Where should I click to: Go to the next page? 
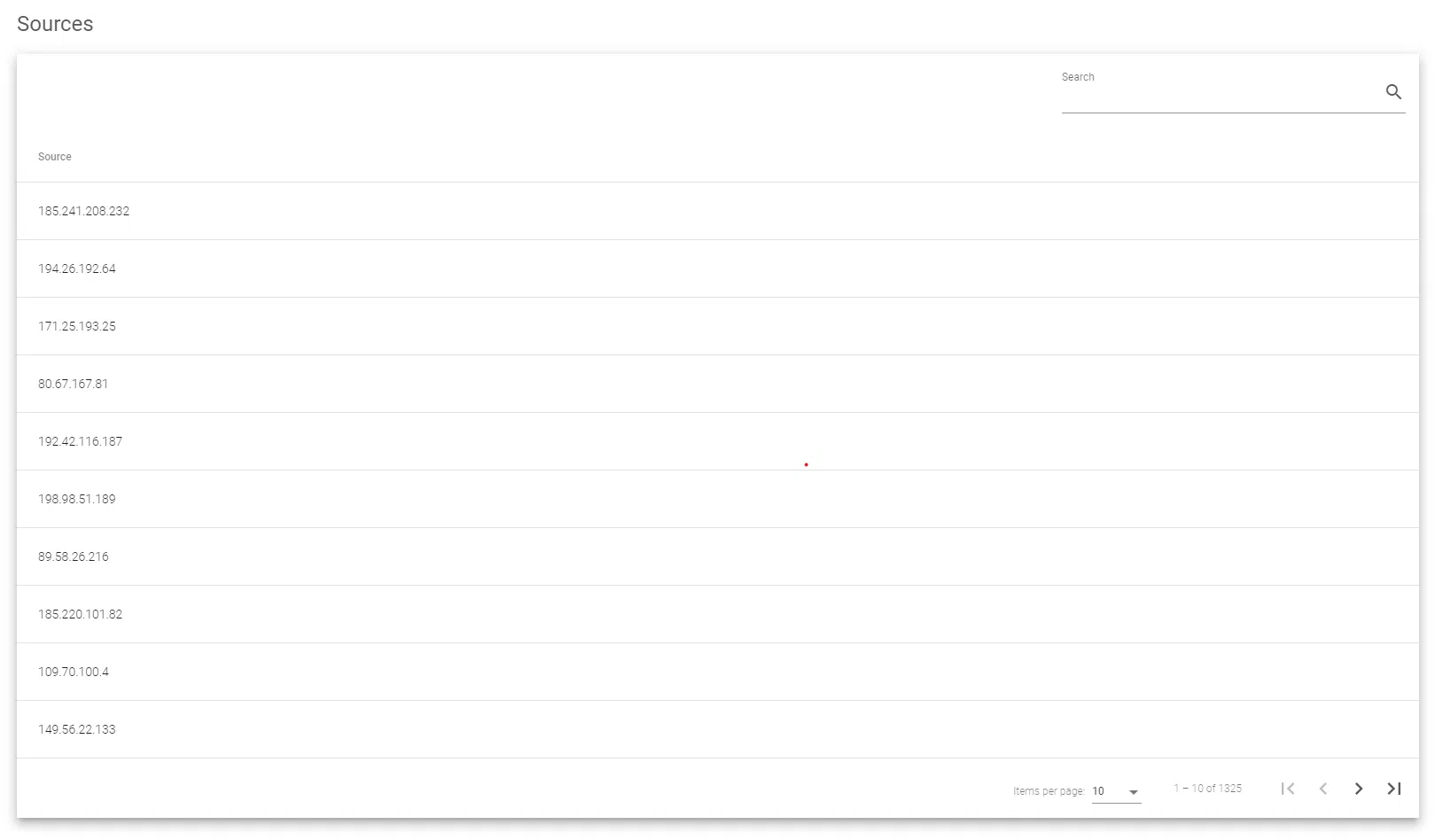tap(1359, 789)
